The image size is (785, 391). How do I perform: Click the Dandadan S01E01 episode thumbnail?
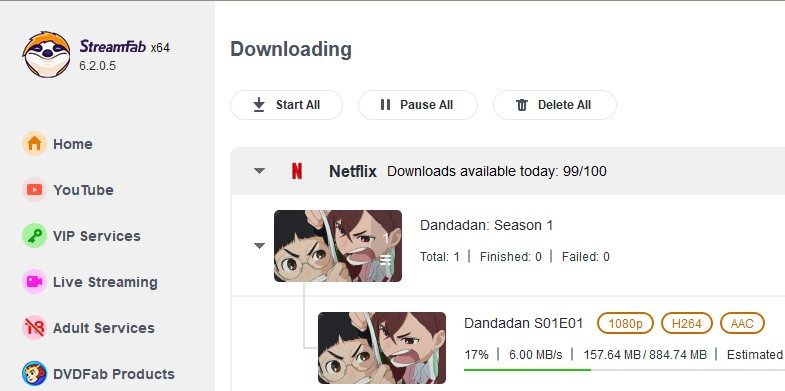click(381, 348)
